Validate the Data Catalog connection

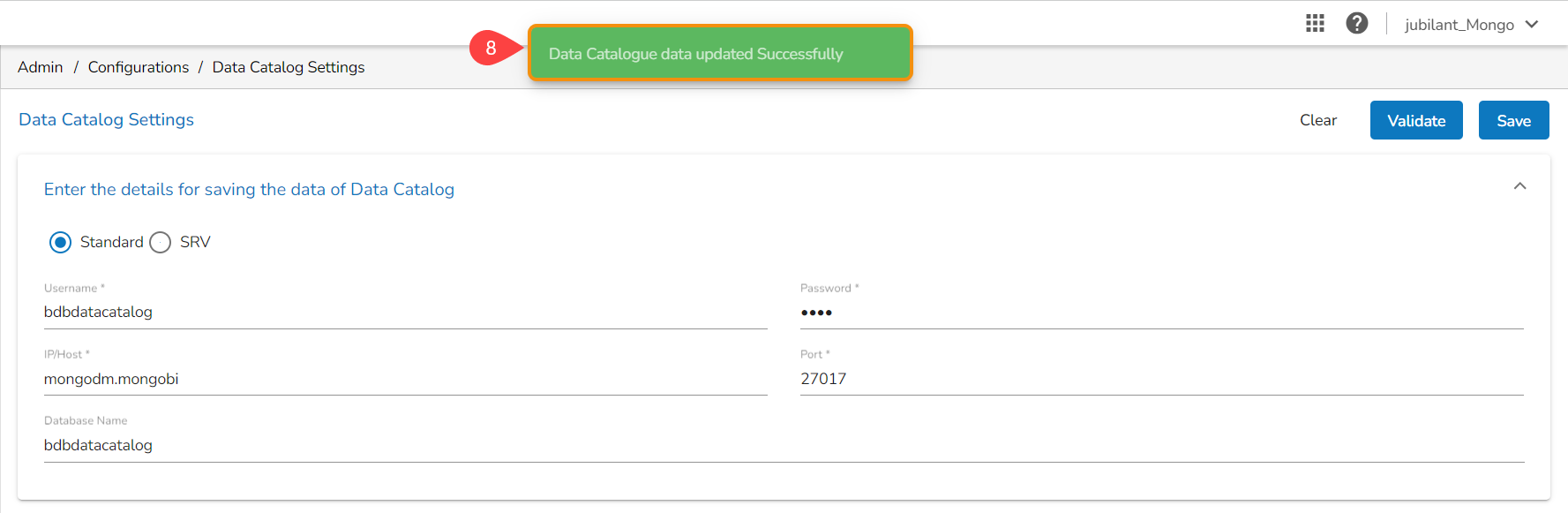1415,121
